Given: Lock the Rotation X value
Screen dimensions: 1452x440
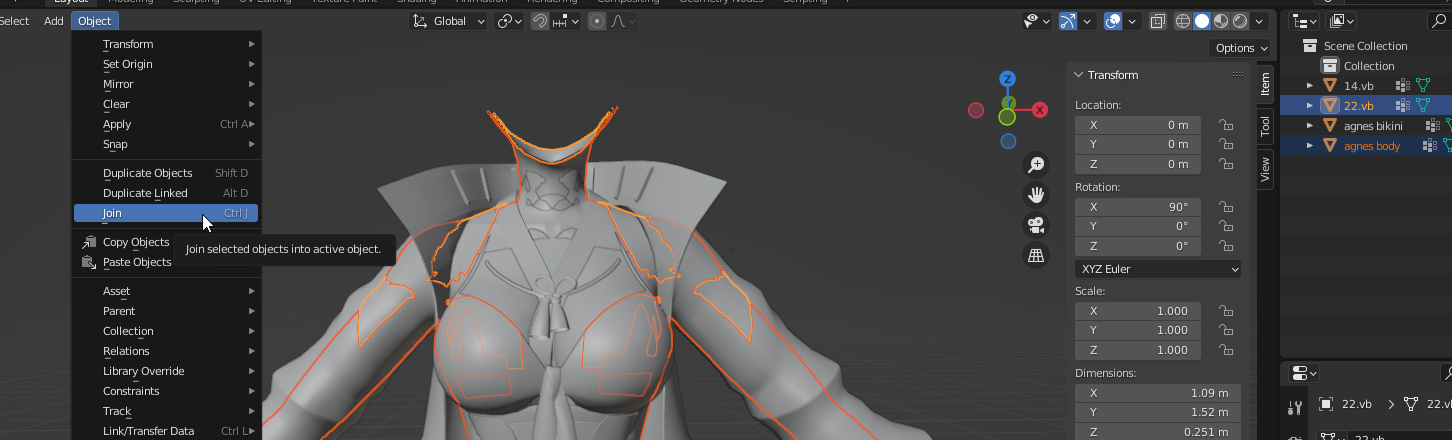Looking at the screenshot, I should [x=1224, y=207].
